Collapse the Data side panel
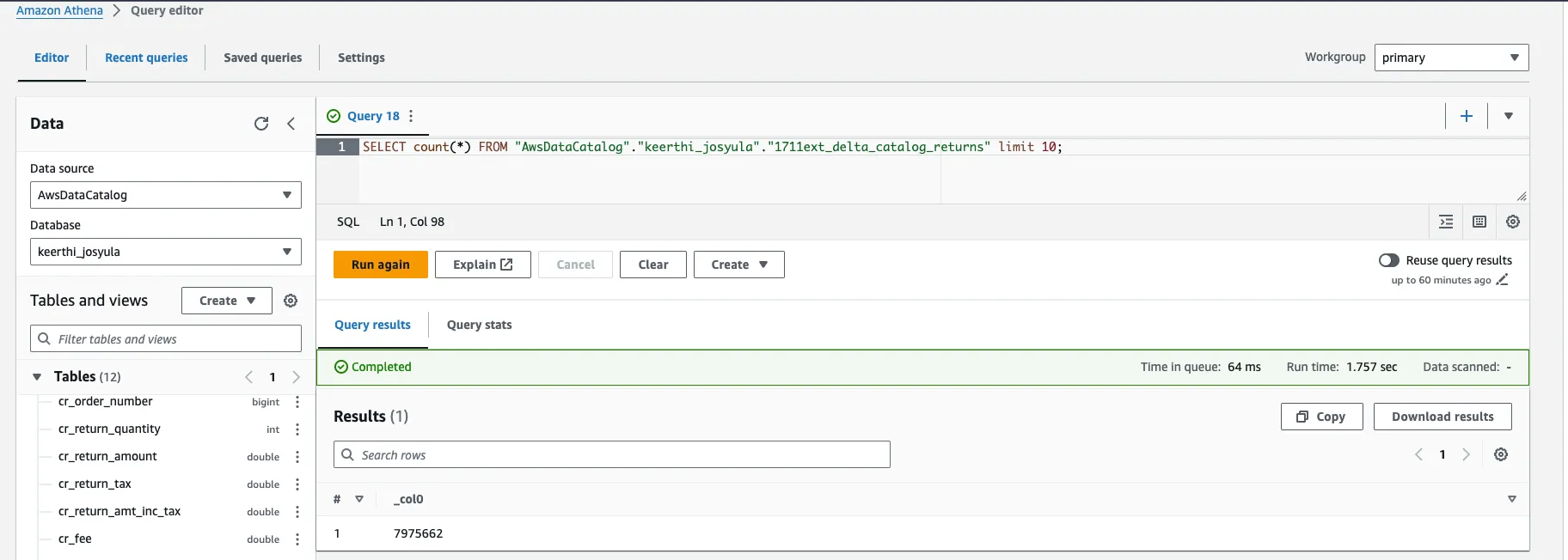 pyautogui.click(x=291, y=124)
